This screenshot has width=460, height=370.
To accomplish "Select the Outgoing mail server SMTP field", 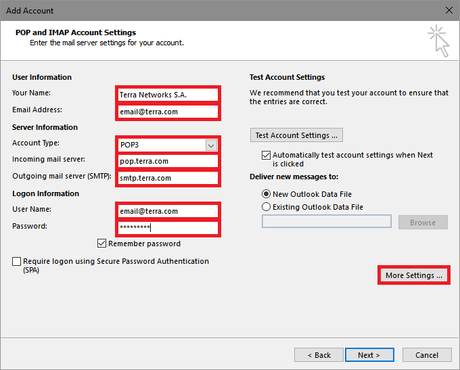I will 168,178.
